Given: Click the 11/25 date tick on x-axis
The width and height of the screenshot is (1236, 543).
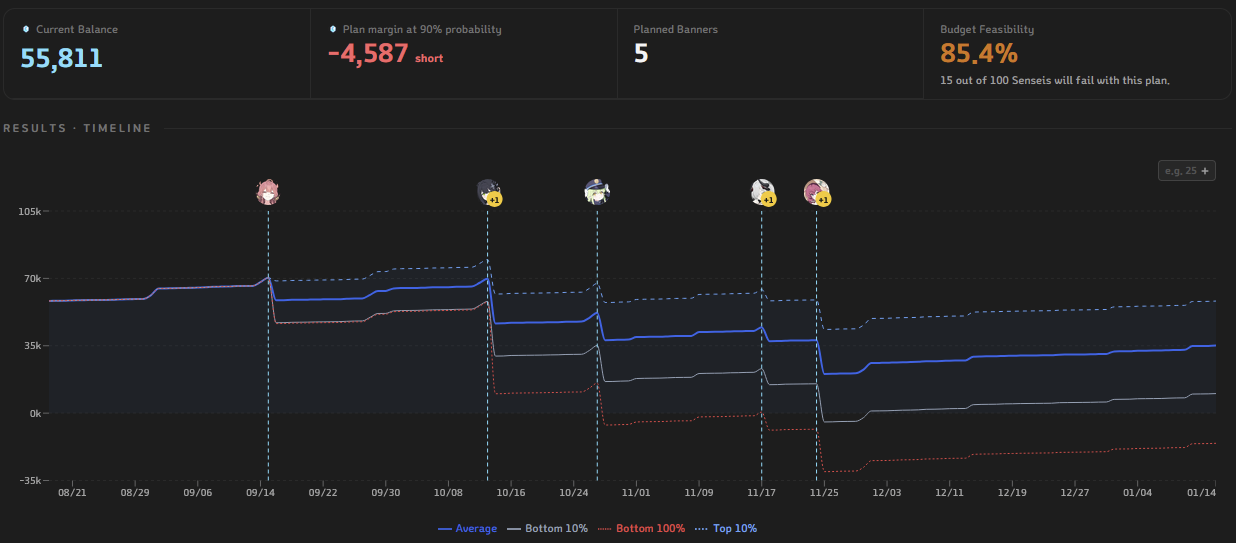Looking at the screenshot, I should click(824, 493).
